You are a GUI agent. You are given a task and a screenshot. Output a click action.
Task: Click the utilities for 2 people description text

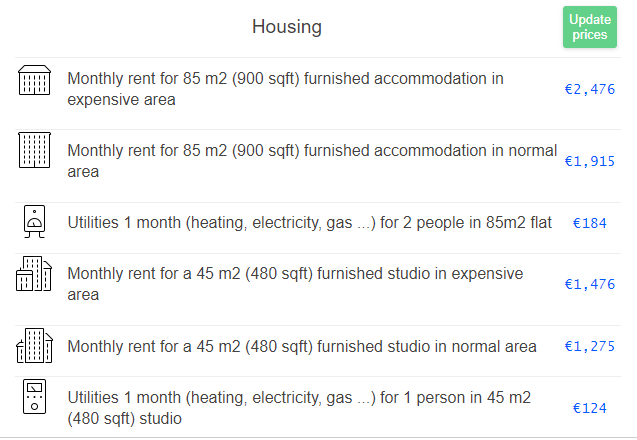309,223
